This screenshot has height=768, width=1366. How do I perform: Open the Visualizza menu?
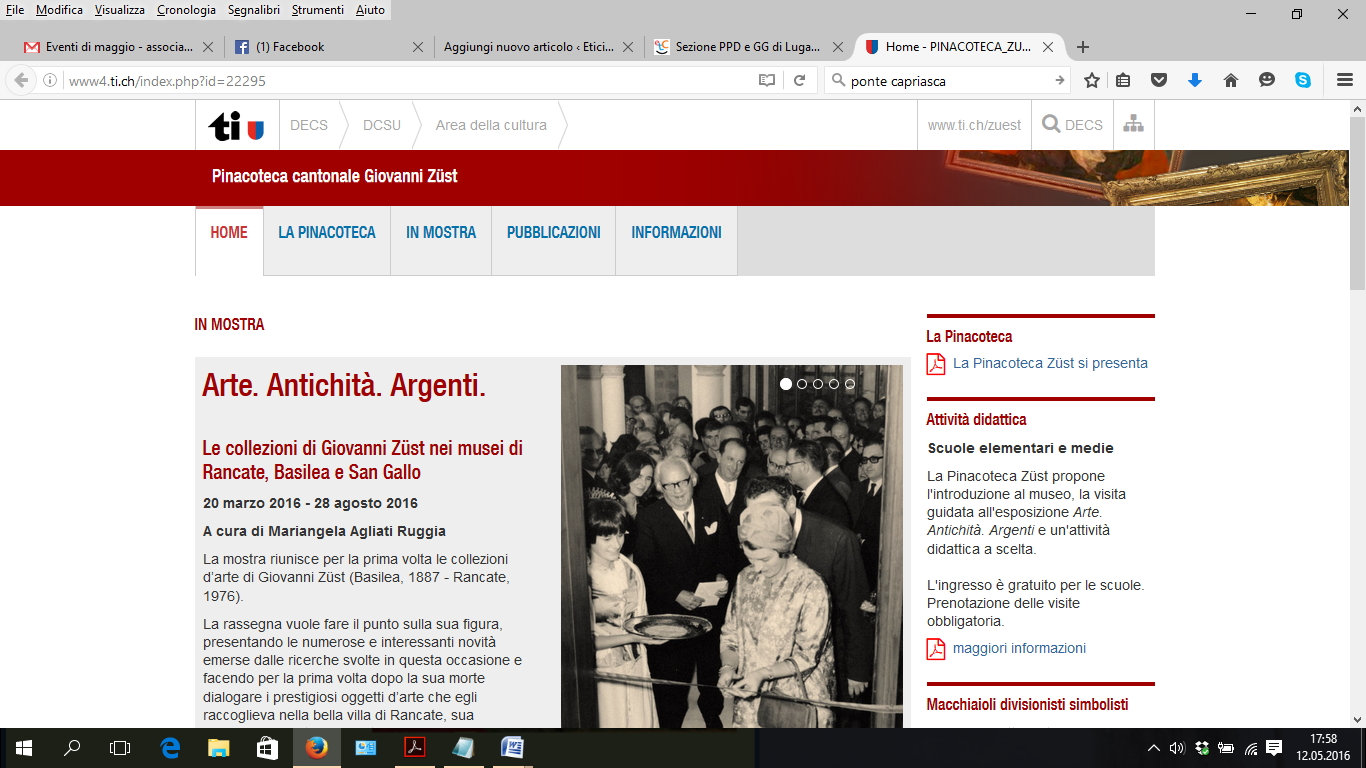120,10
